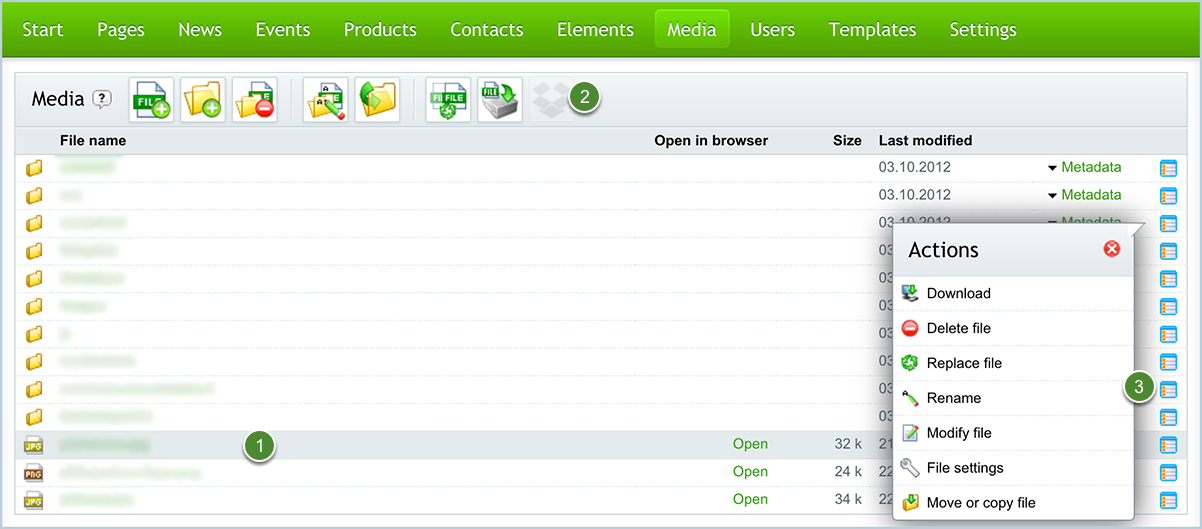
Task: Open the Users tab
Action: pos(772,29)
